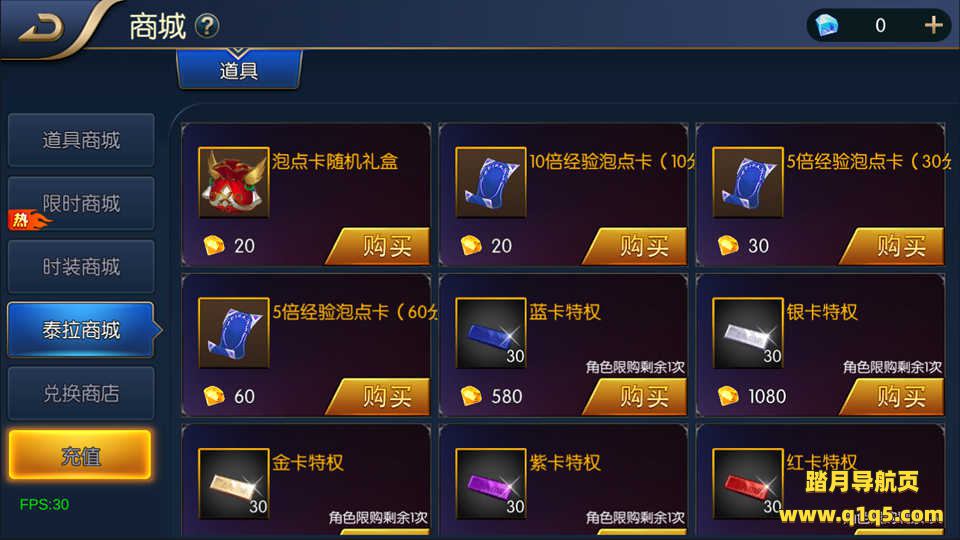Tap the blue diamond currency icon

coord(827,25)
